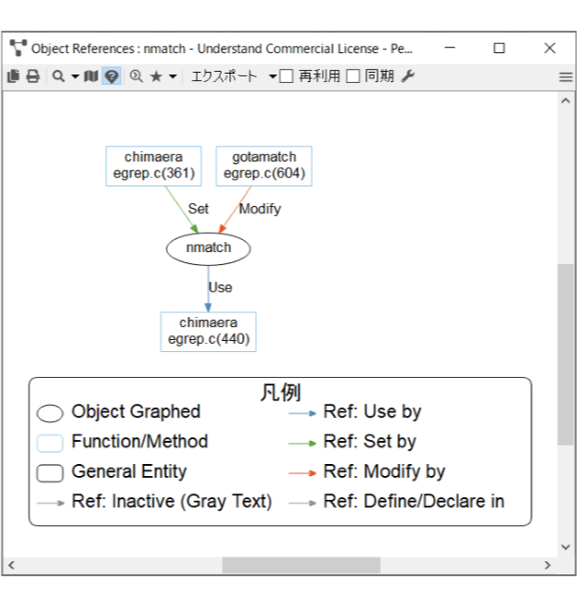
Task: Click the Use edge label
Action: tap(220, 288)
